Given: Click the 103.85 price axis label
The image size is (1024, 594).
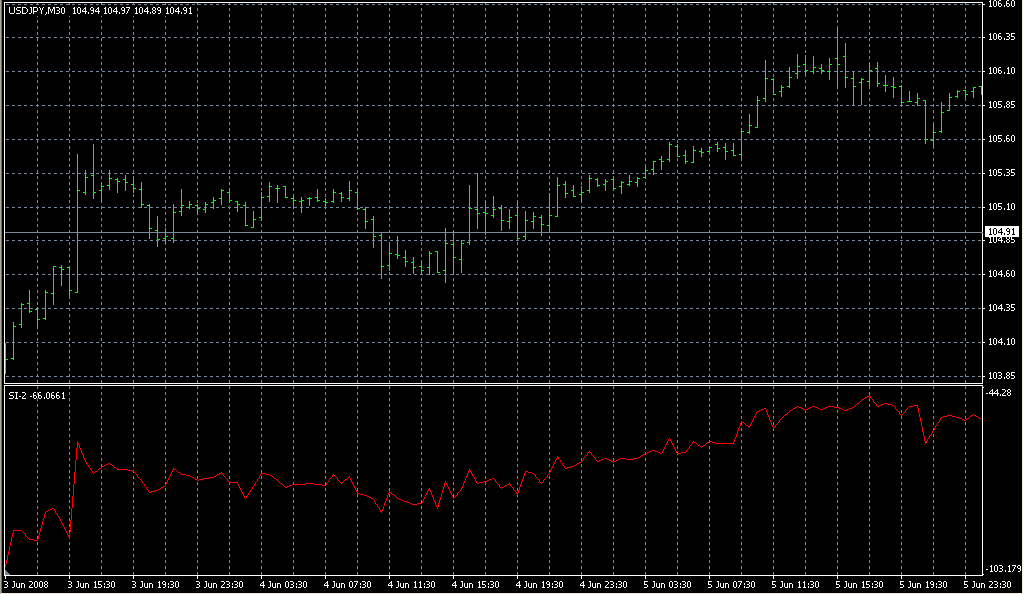Looking at the screenshot, I should coord(1001,376).
